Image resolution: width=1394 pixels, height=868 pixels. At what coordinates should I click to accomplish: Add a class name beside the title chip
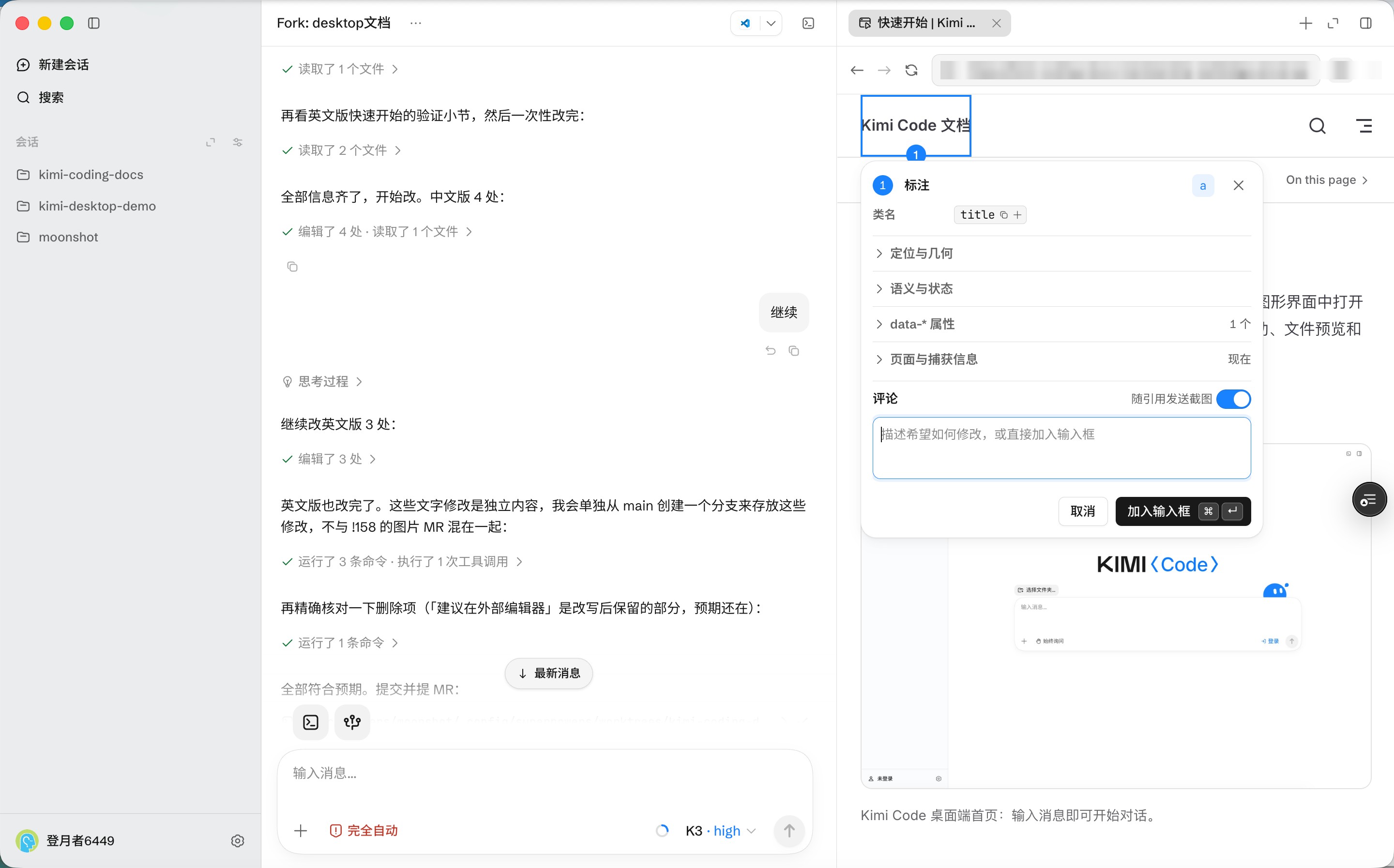[x=1017, y=215]
